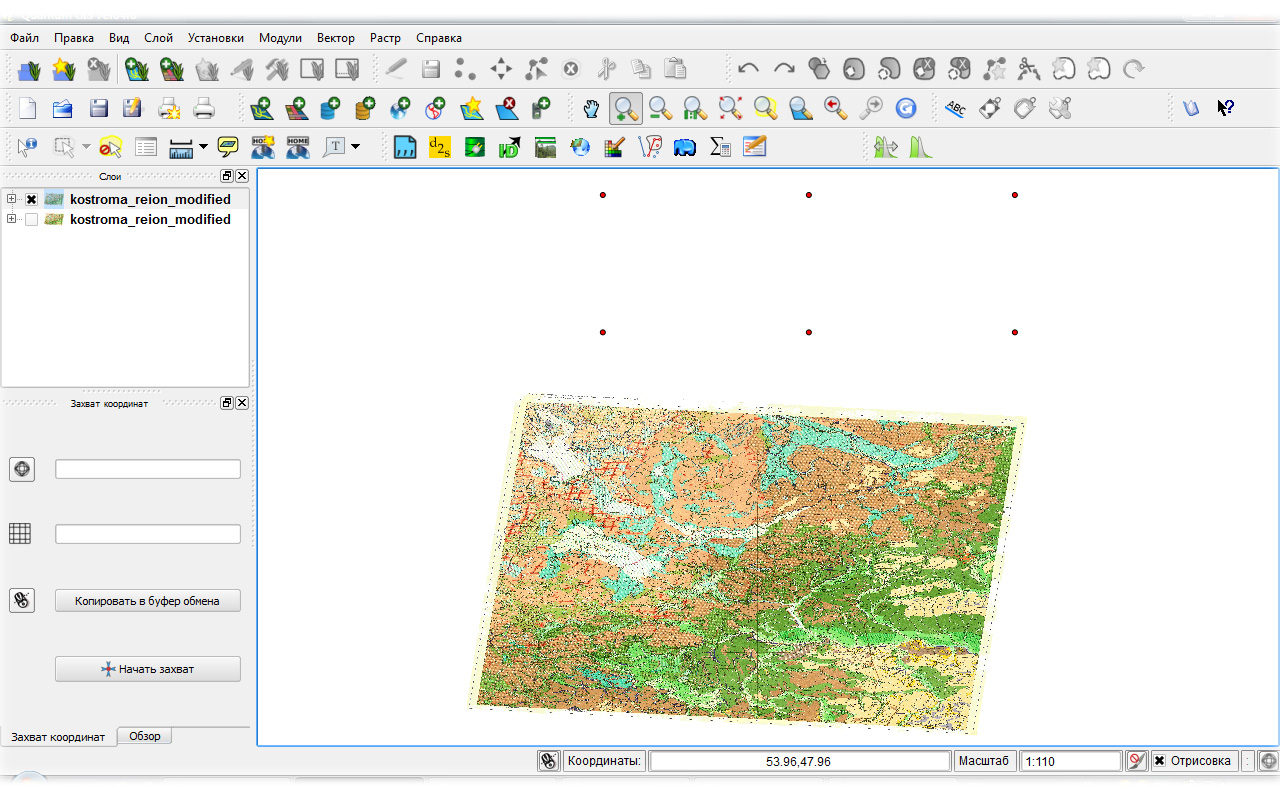
Task: Open the attribute table icon
Action: point(146,148)
